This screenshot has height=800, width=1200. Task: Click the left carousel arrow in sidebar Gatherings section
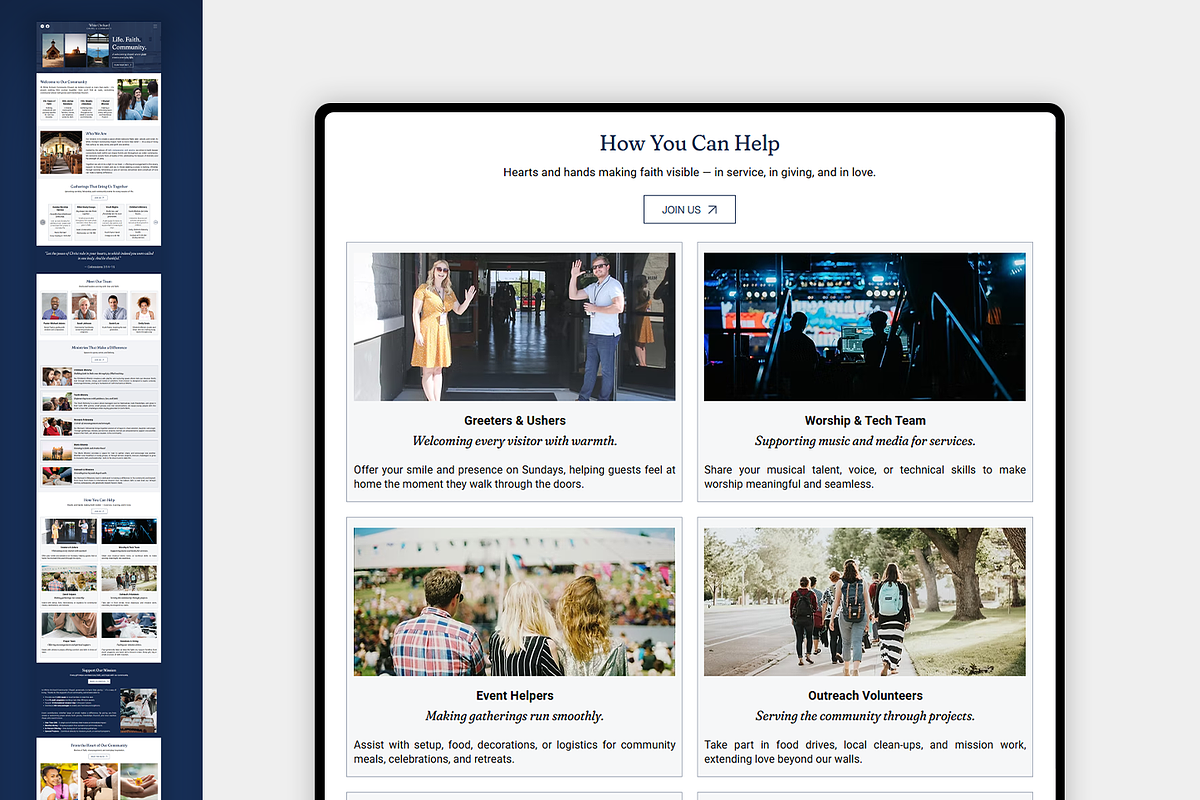[x=43, y=222]
